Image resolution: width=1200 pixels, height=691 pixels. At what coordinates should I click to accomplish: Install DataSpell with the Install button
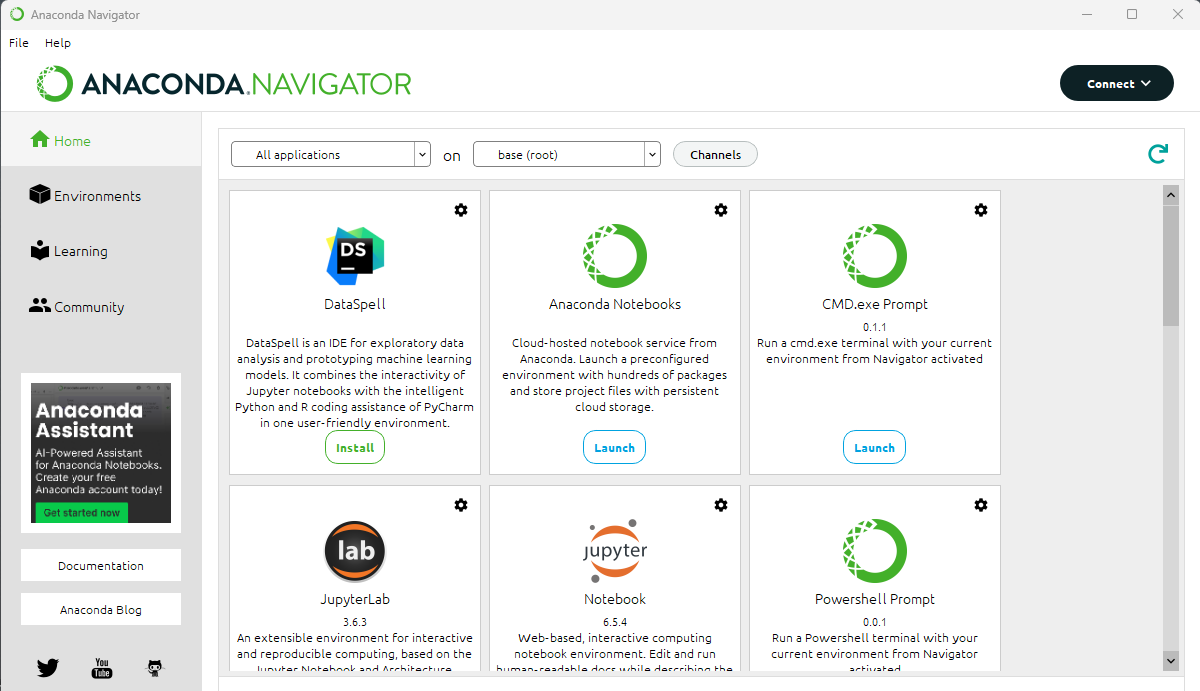click(x=355, y=447)
